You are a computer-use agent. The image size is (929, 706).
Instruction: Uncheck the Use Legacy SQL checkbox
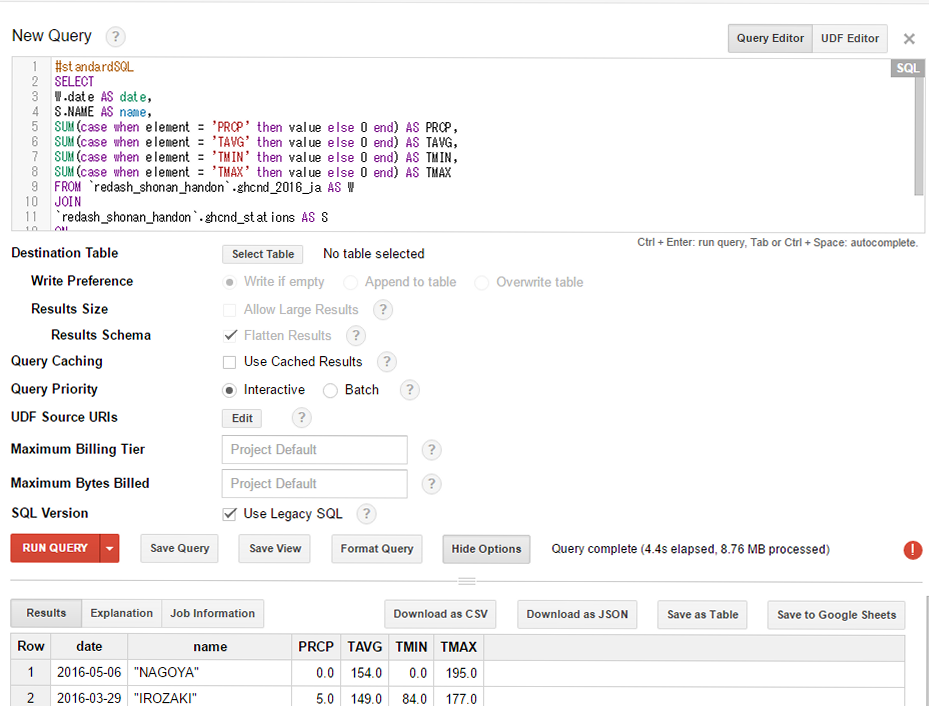click(x=230, y=514)
